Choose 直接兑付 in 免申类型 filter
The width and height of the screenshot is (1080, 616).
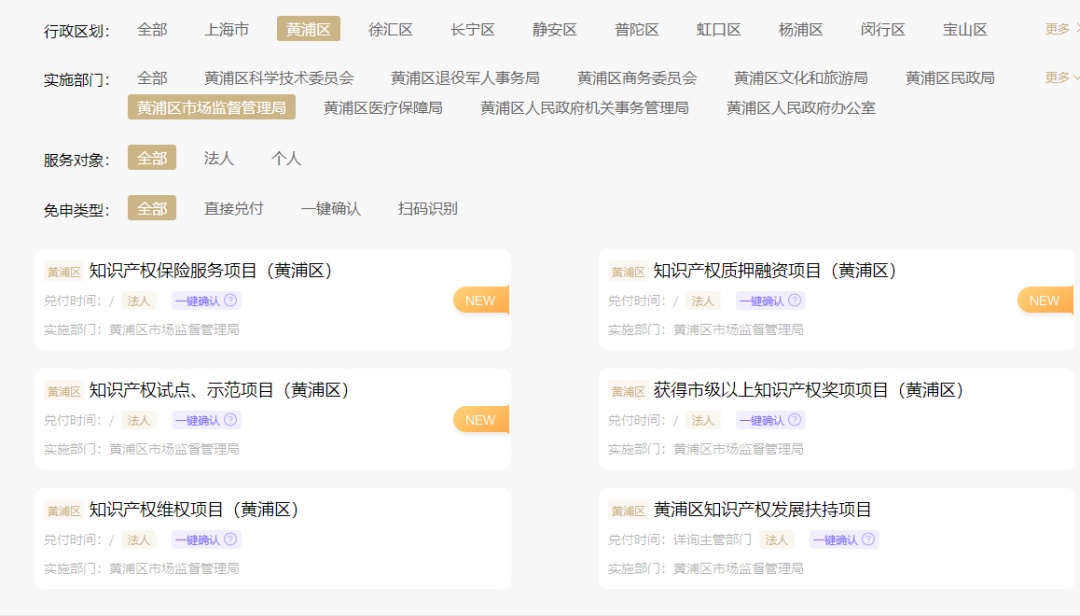233,209
